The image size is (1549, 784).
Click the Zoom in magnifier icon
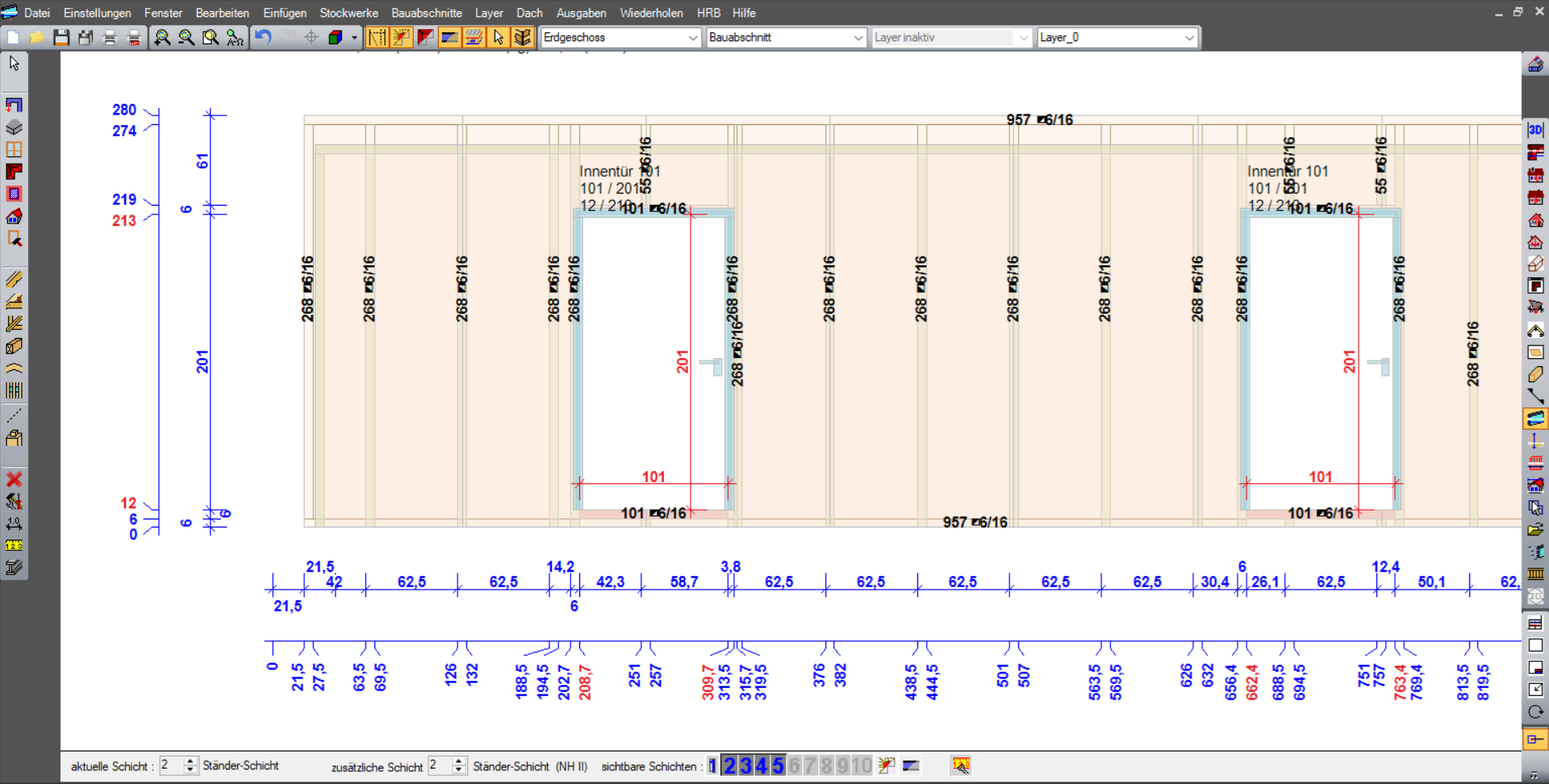[162, 37]
